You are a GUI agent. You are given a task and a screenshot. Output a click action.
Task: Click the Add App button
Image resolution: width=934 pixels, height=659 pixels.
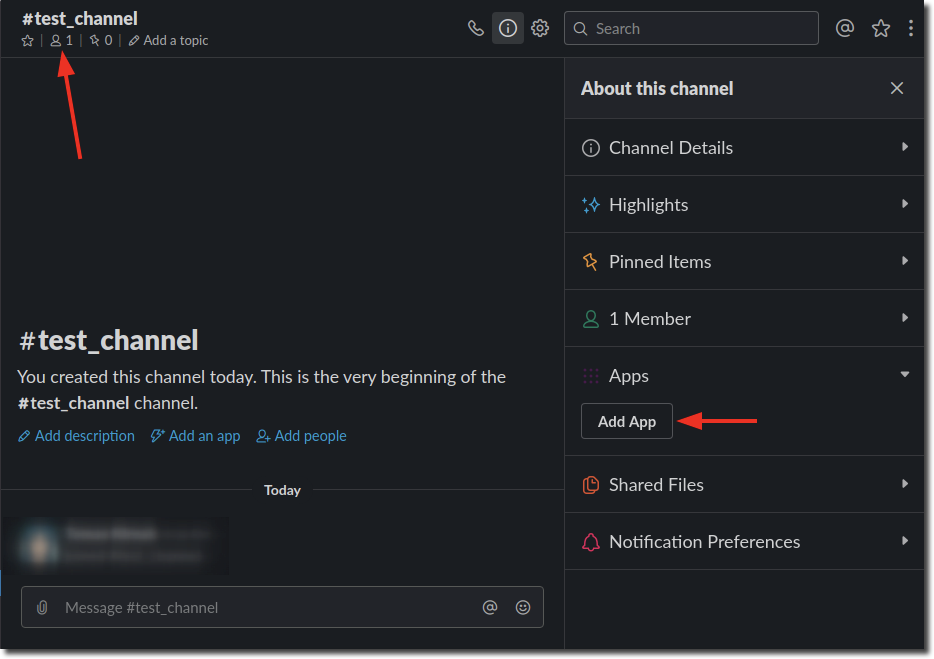pos(627,422)
